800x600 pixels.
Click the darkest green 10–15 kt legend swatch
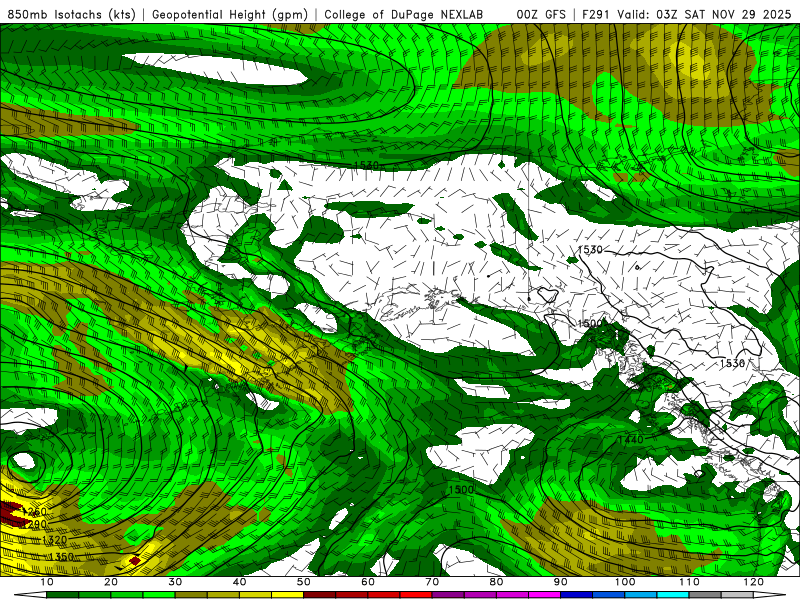62,595
